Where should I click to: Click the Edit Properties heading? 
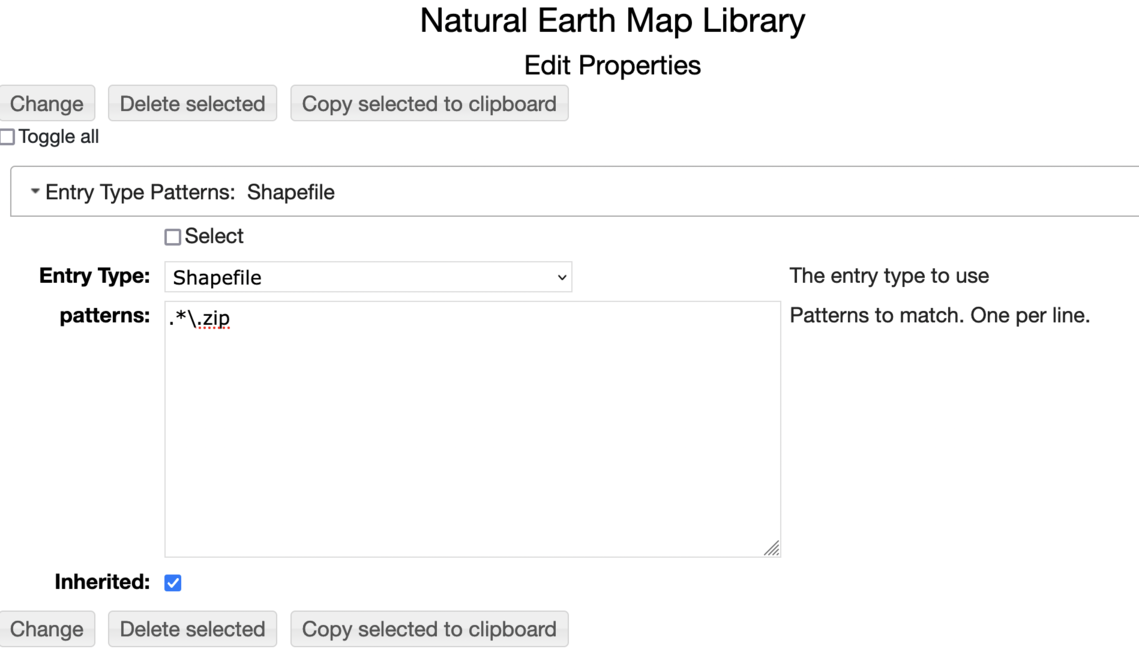(612, 66)
